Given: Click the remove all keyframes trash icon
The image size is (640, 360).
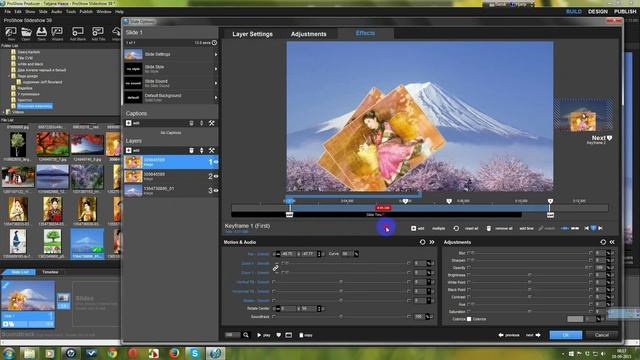Looking at the screenshot, I should (489, 228).
